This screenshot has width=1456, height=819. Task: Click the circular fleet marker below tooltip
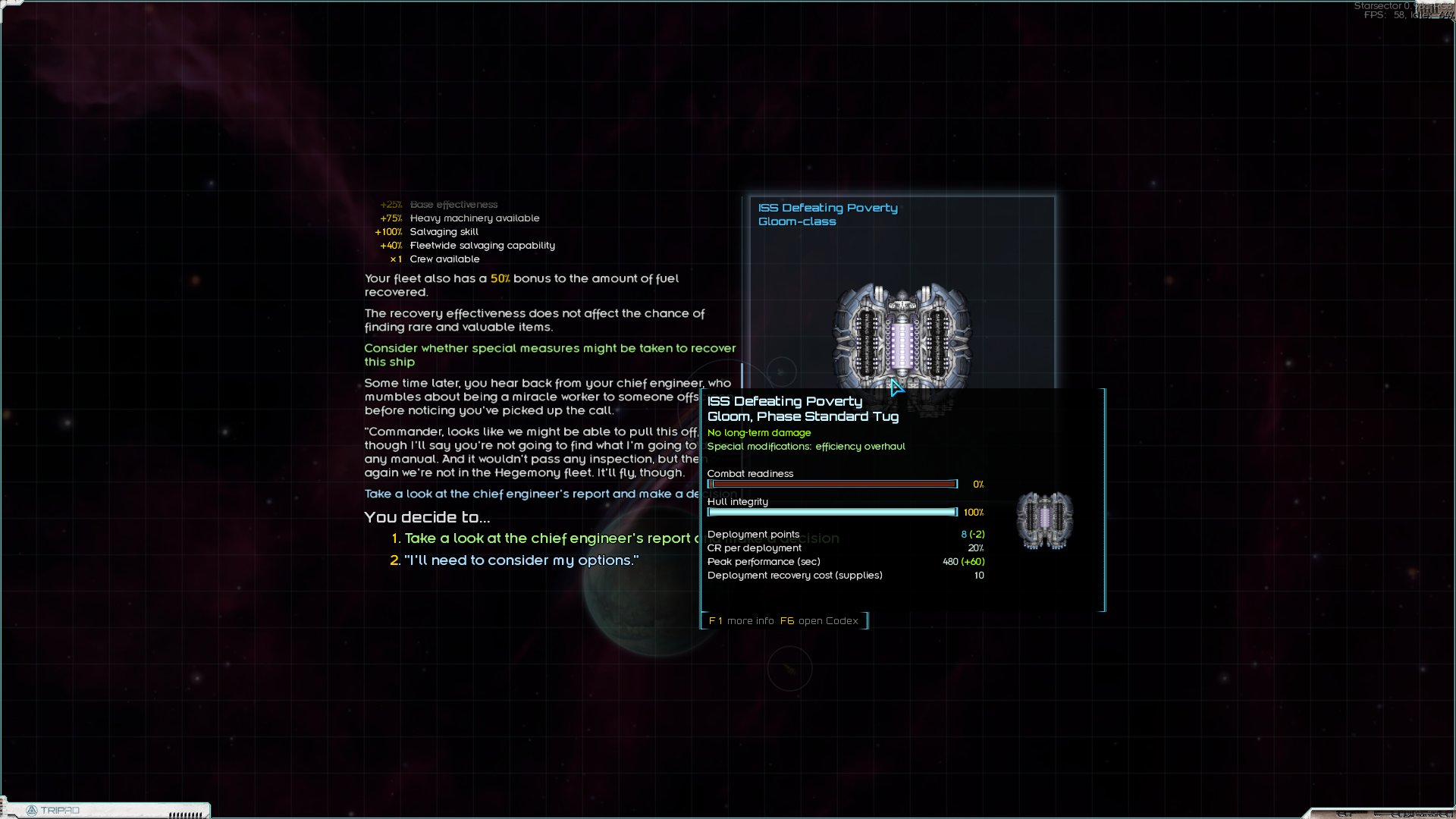789,669
